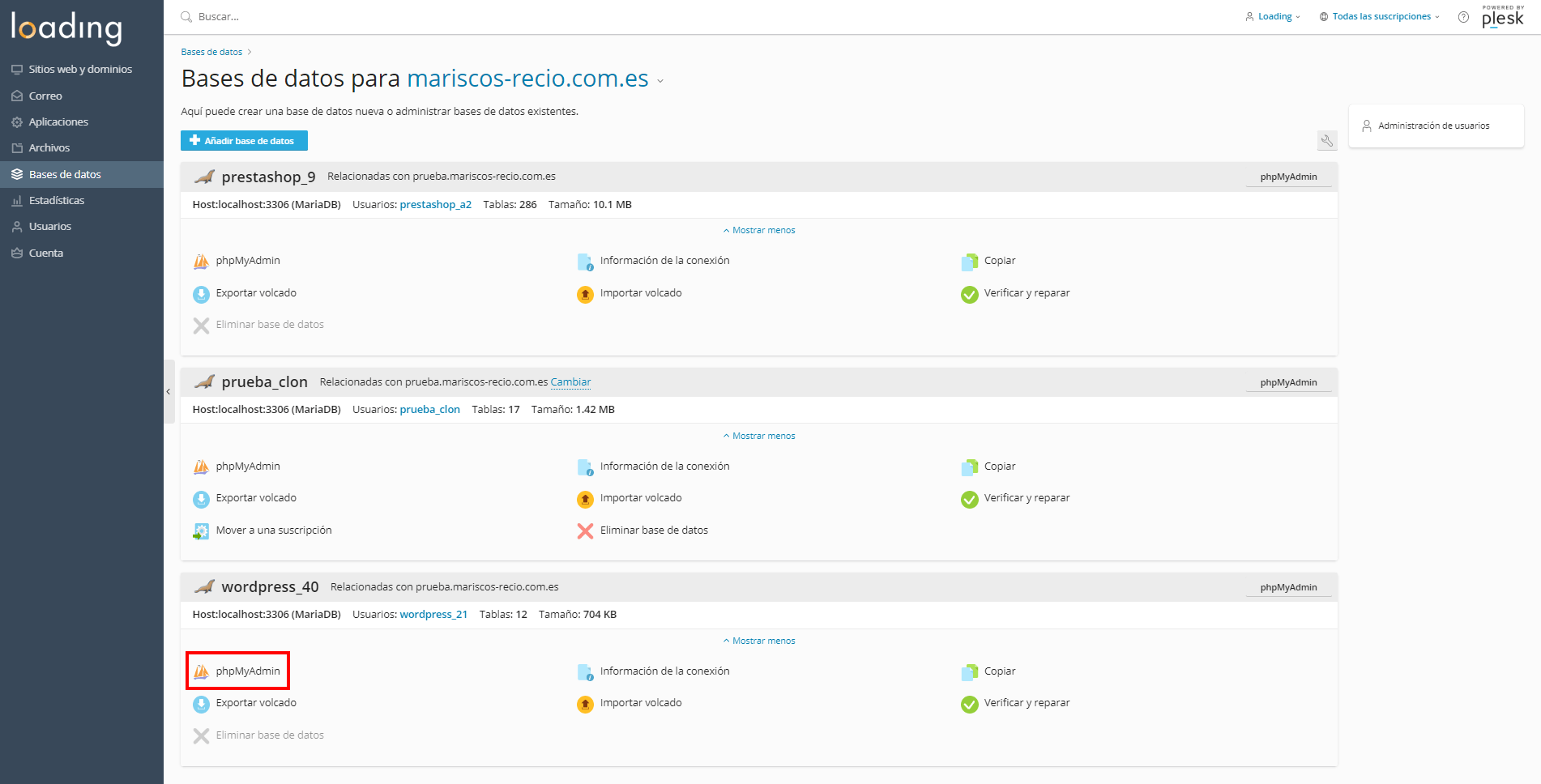Click the Verificar y reparar checkmark for prueba_clon
This screenshot has height=784, width=1541.
(x=969, y=499)
